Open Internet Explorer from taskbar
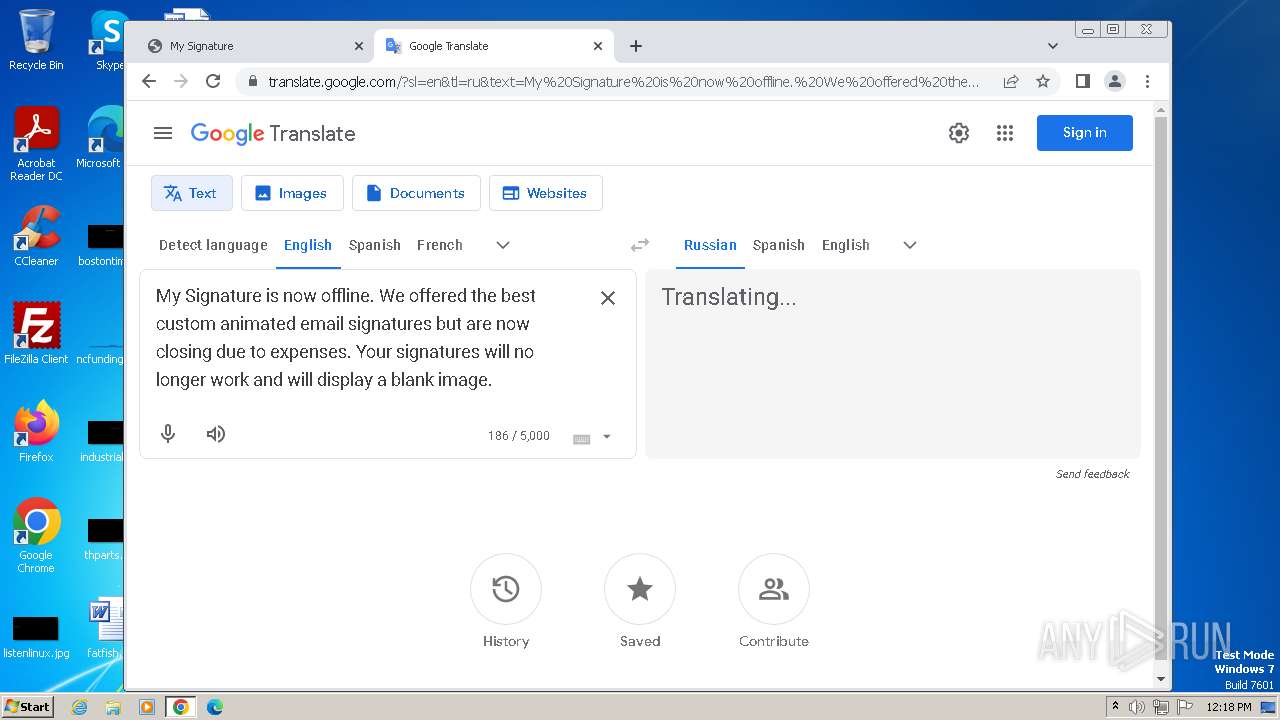This screenshot has width=1280, height=720. pos(79,707)
